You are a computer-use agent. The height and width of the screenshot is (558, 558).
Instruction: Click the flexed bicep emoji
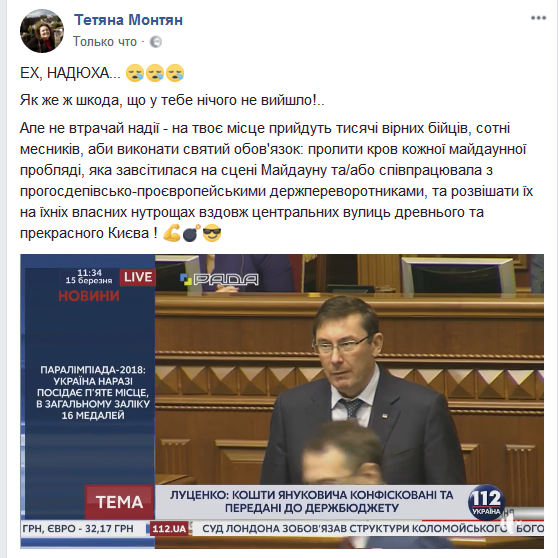pyautogui.click(x=172, y=233)
